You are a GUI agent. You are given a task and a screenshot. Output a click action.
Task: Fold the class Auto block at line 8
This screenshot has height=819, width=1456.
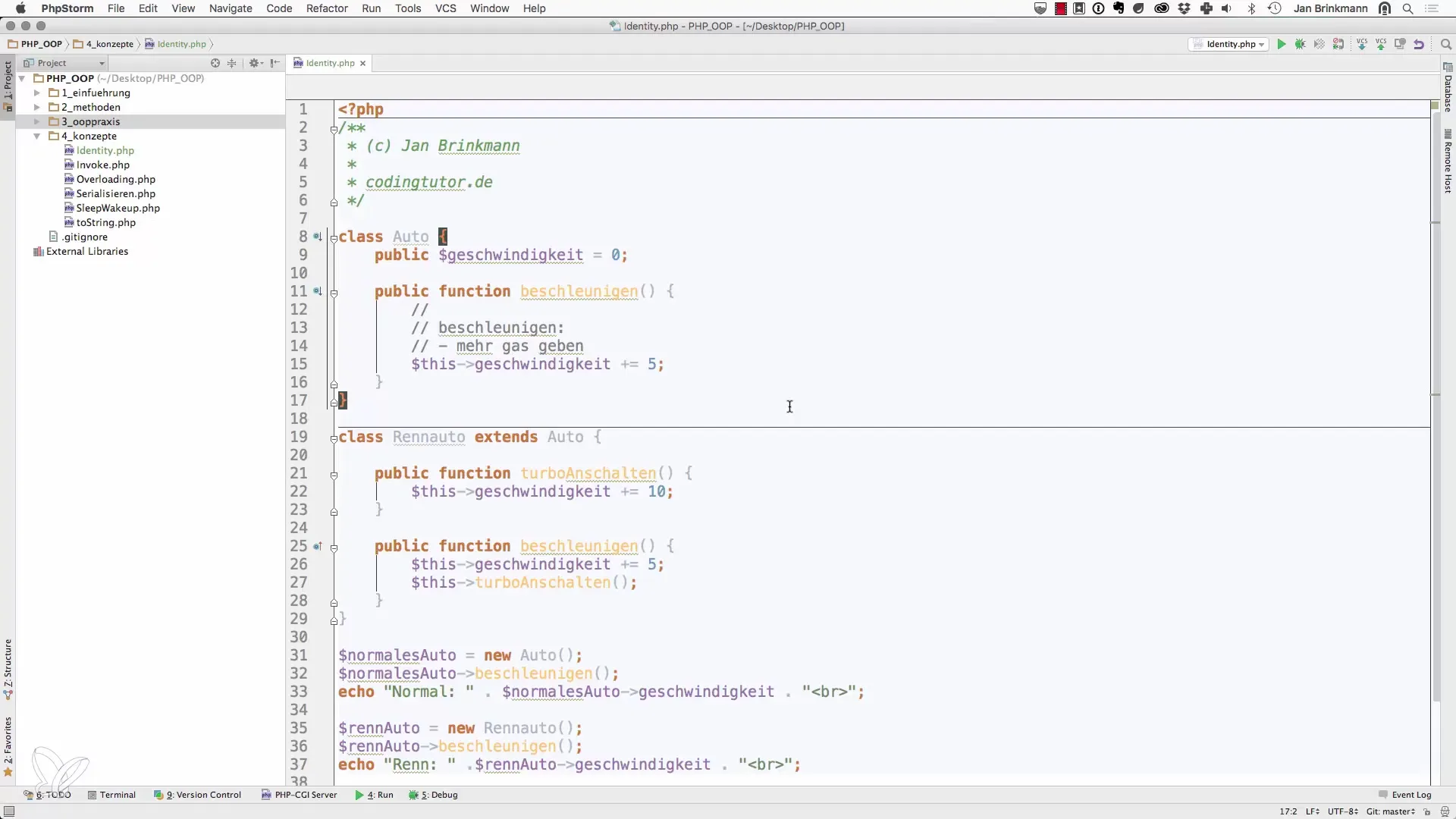334,237
